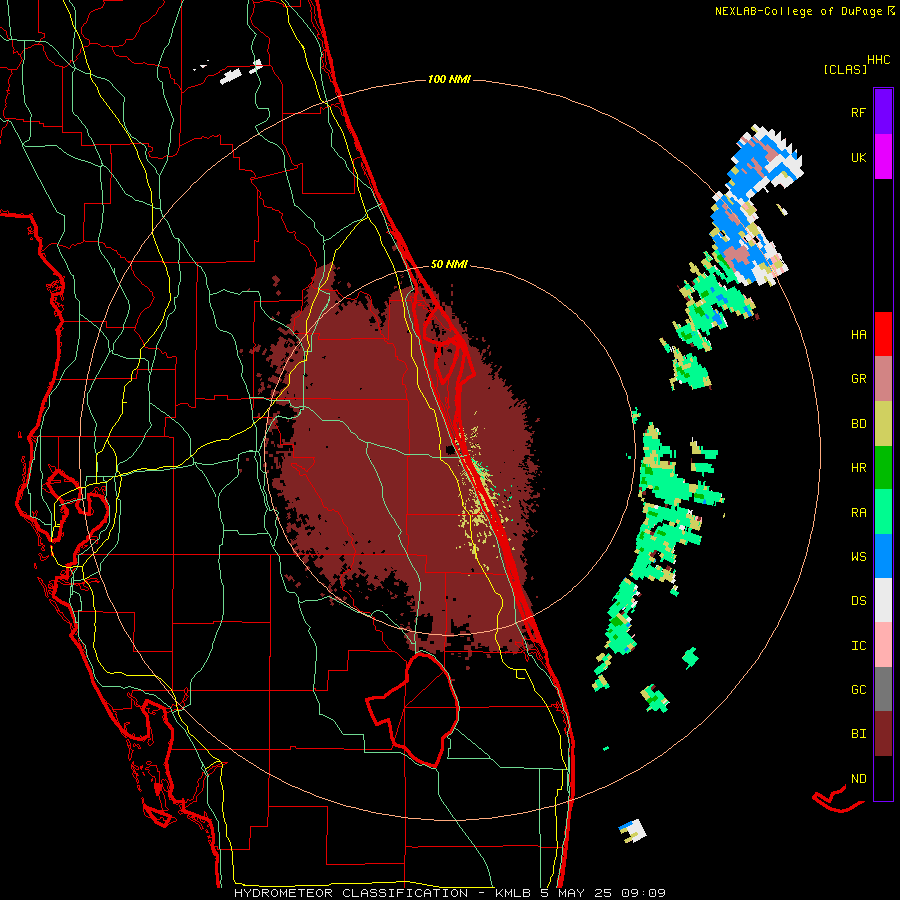The height and width of the screenshot is (900, 900).
Task: Click the HR legend label
Action: tap(858, 468)
